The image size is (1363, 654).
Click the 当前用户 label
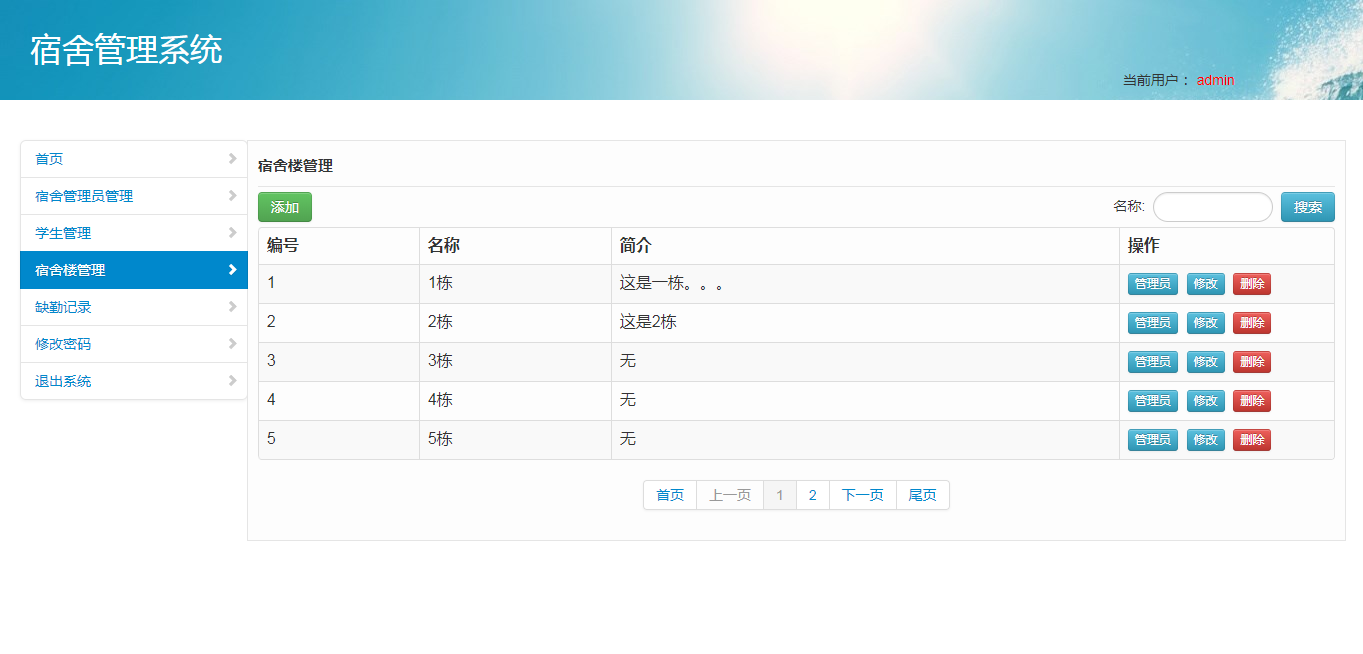tap(1156, 80)
